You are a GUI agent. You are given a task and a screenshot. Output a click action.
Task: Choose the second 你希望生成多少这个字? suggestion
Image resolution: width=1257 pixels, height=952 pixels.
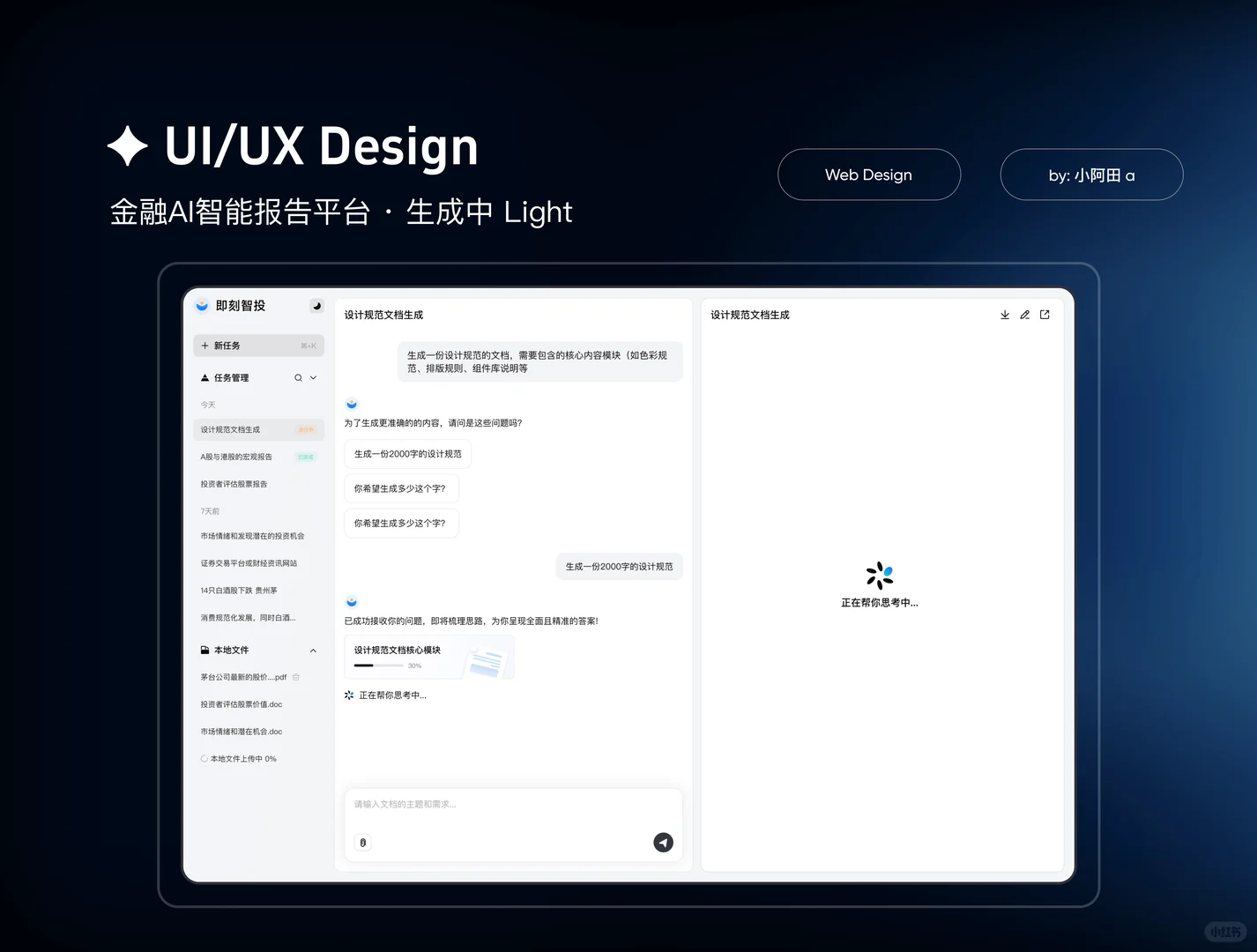(401, 523)
